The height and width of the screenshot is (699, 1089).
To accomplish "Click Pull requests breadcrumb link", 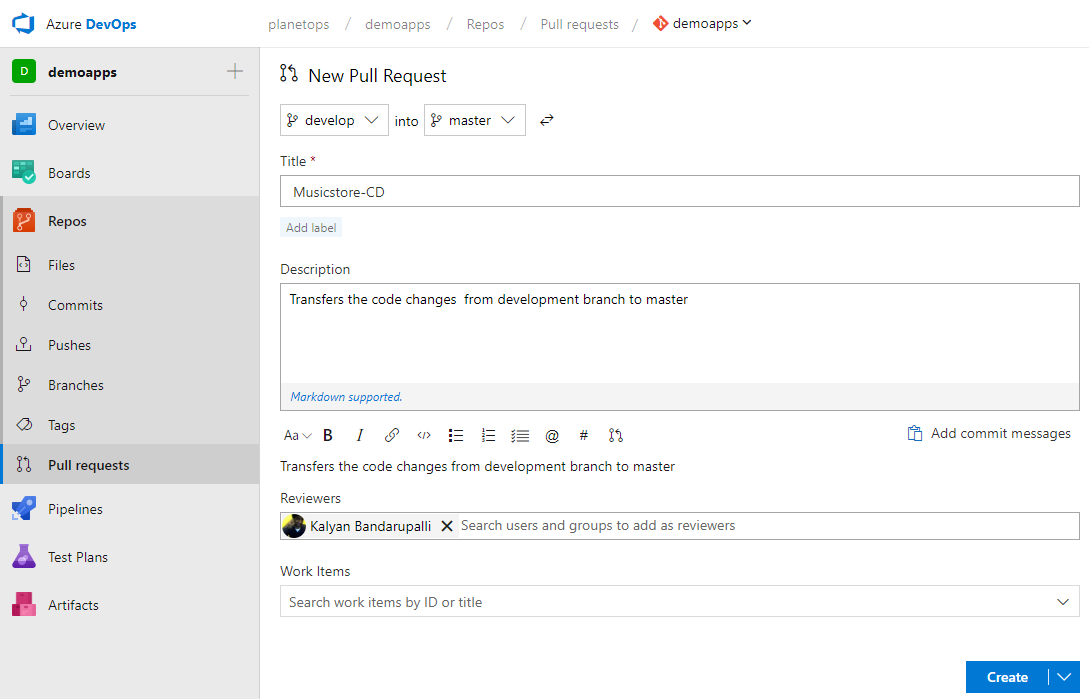I will (x=579, y=24).
